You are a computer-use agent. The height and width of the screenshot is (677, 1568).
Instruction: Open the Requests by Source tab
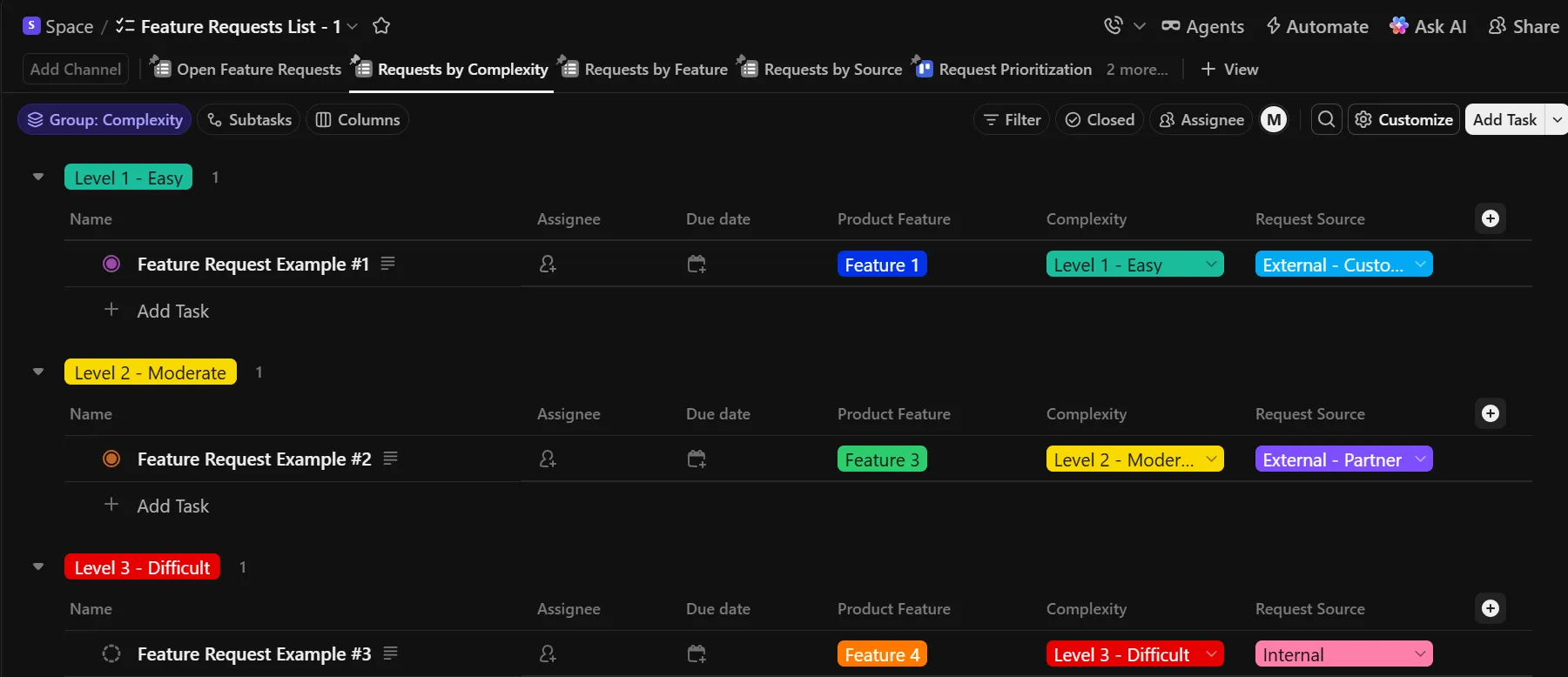coord(820,69)
